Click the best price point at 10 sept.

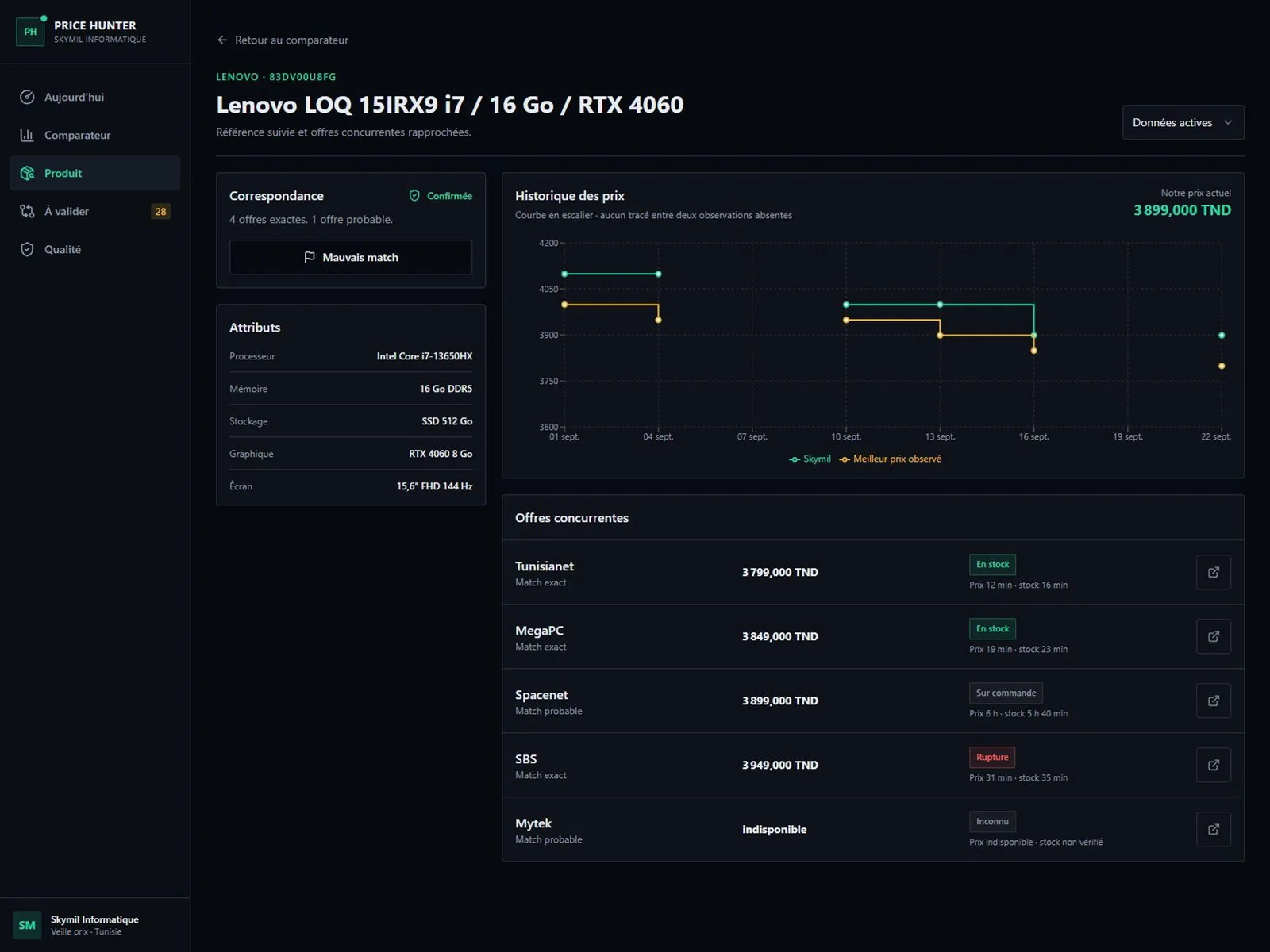[846, 320]
